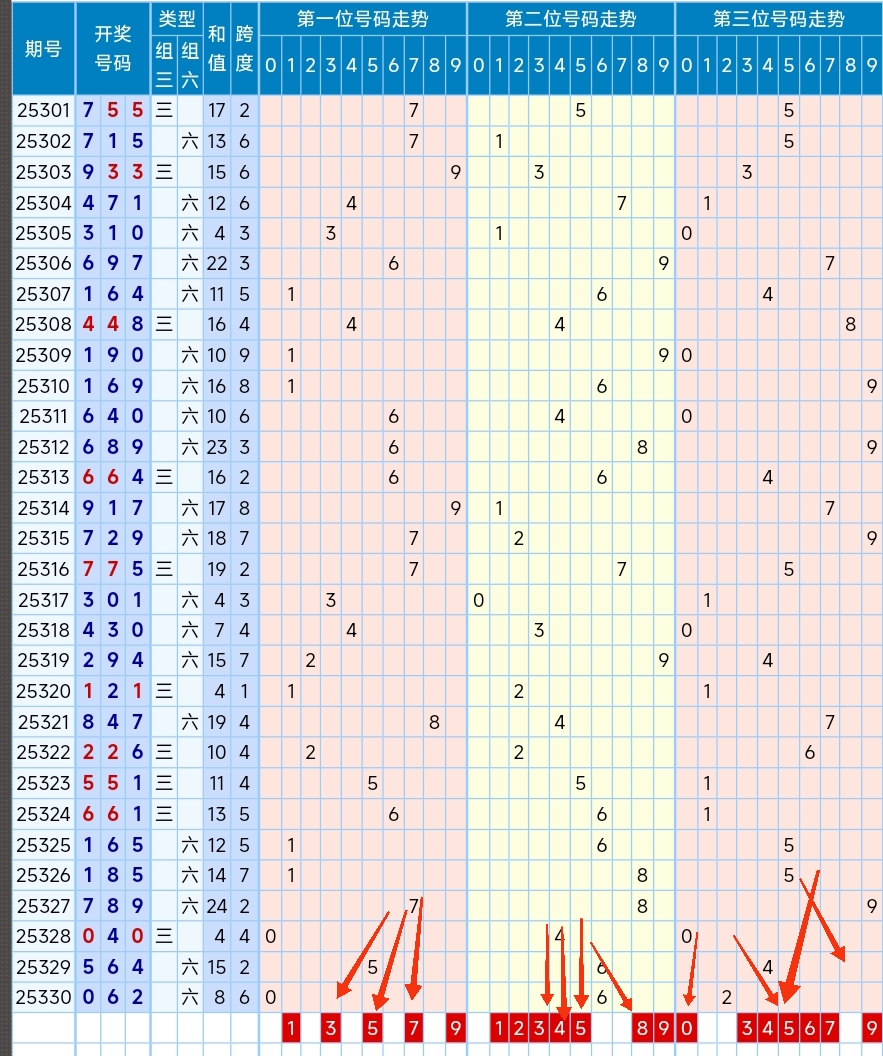Image resolution: width=883 pixels, height=1056 pixels.
Task: Open the 第一位号码走势 section header
Action: click(363, 18)
